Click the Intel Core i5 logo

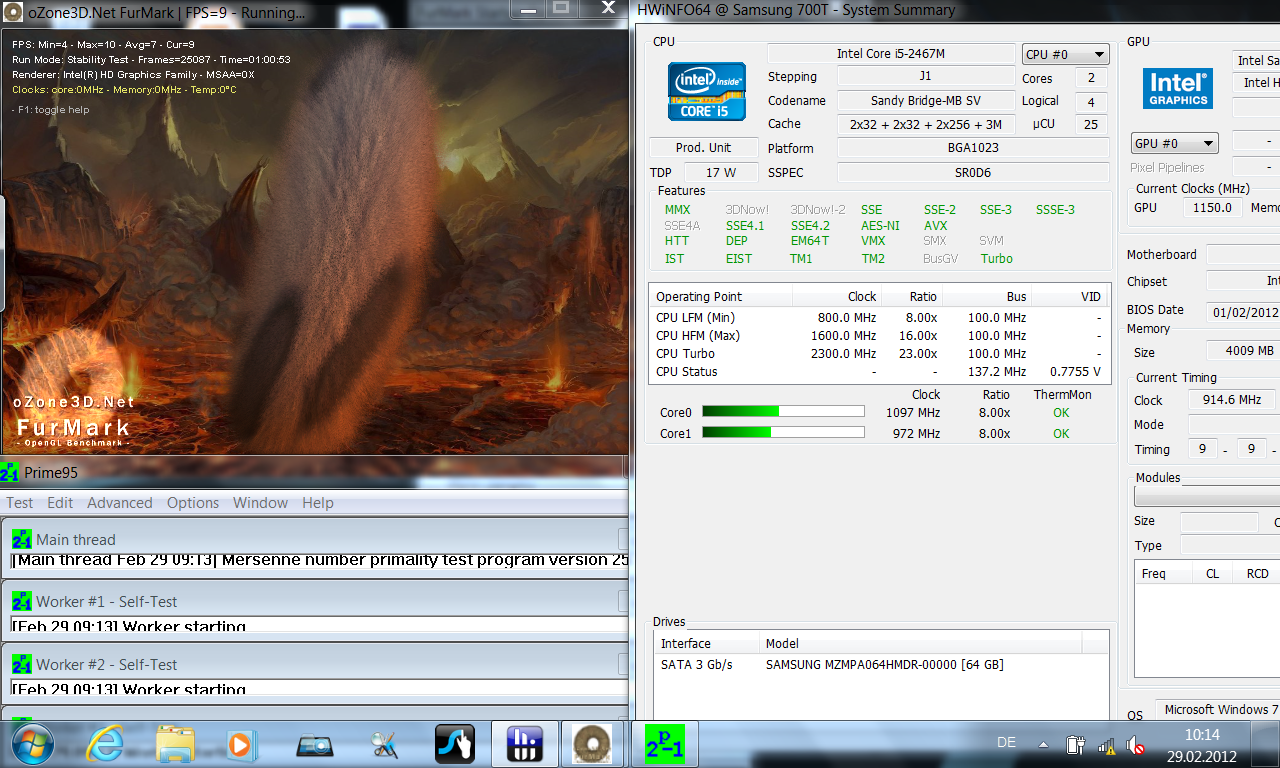pos(707,92)
